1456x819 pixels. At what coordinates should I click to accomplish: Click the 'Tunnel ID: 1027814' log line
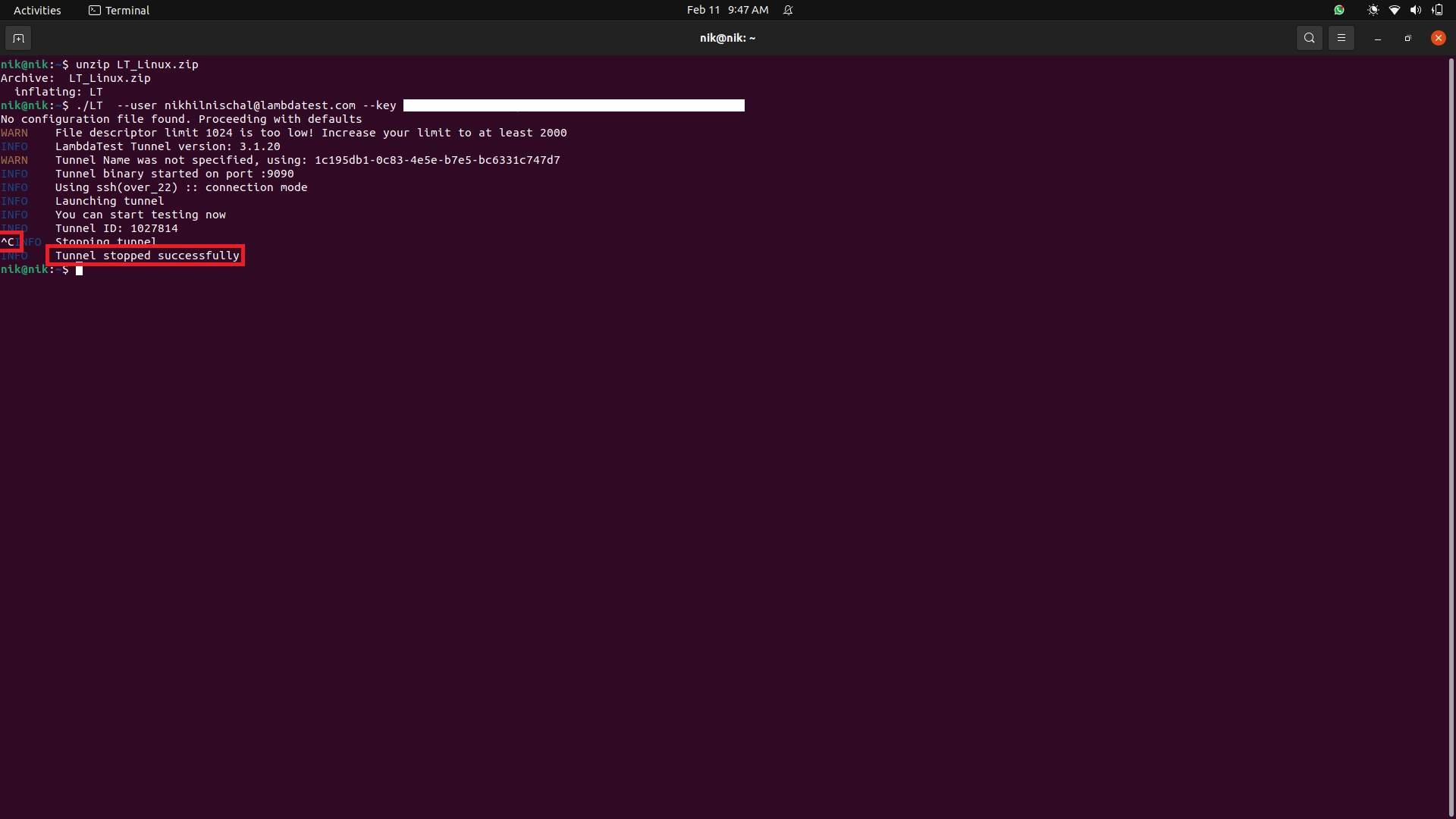(116, 228)
